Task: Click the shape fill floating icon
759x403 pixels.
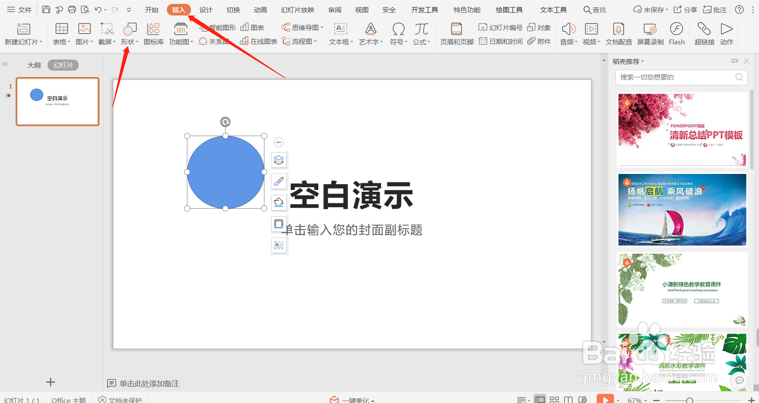Action: [278, 202]
